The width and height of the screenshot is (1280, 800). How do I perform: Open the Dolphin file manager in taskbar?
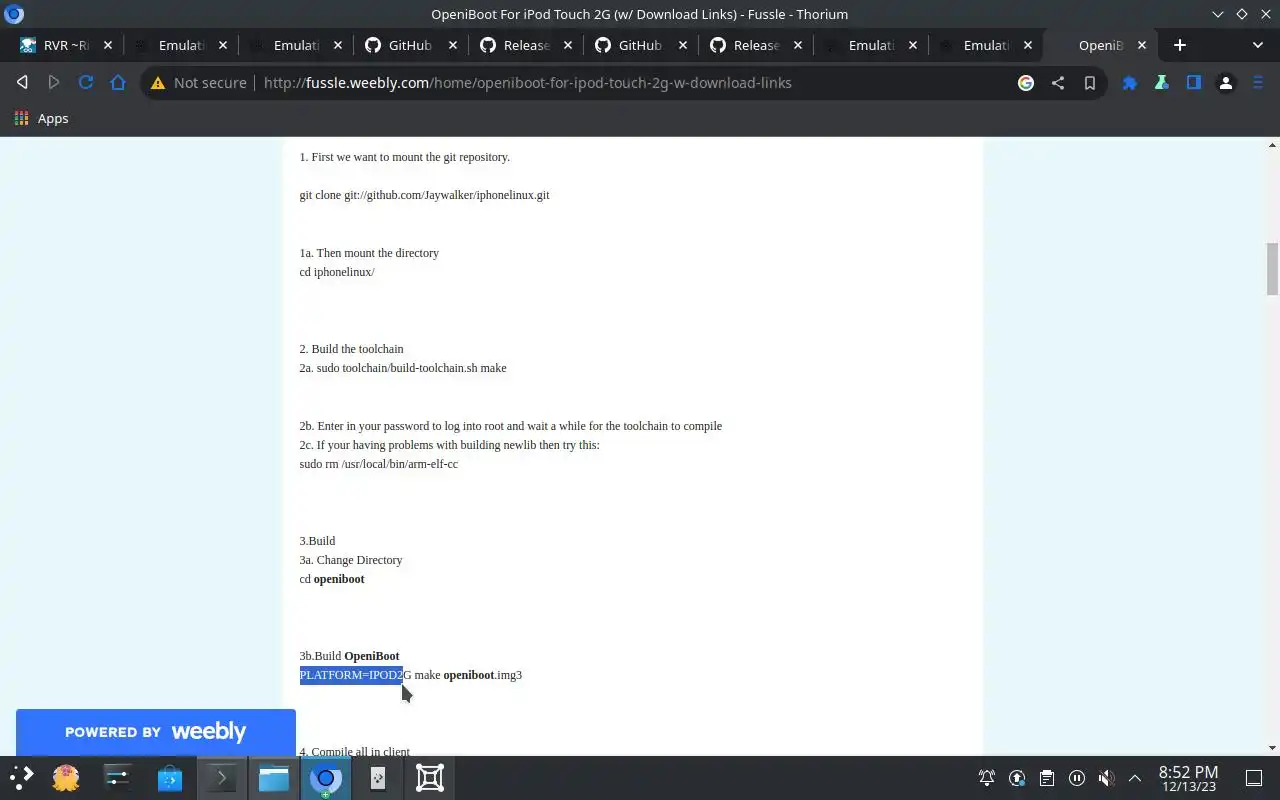tap(274, 778)
